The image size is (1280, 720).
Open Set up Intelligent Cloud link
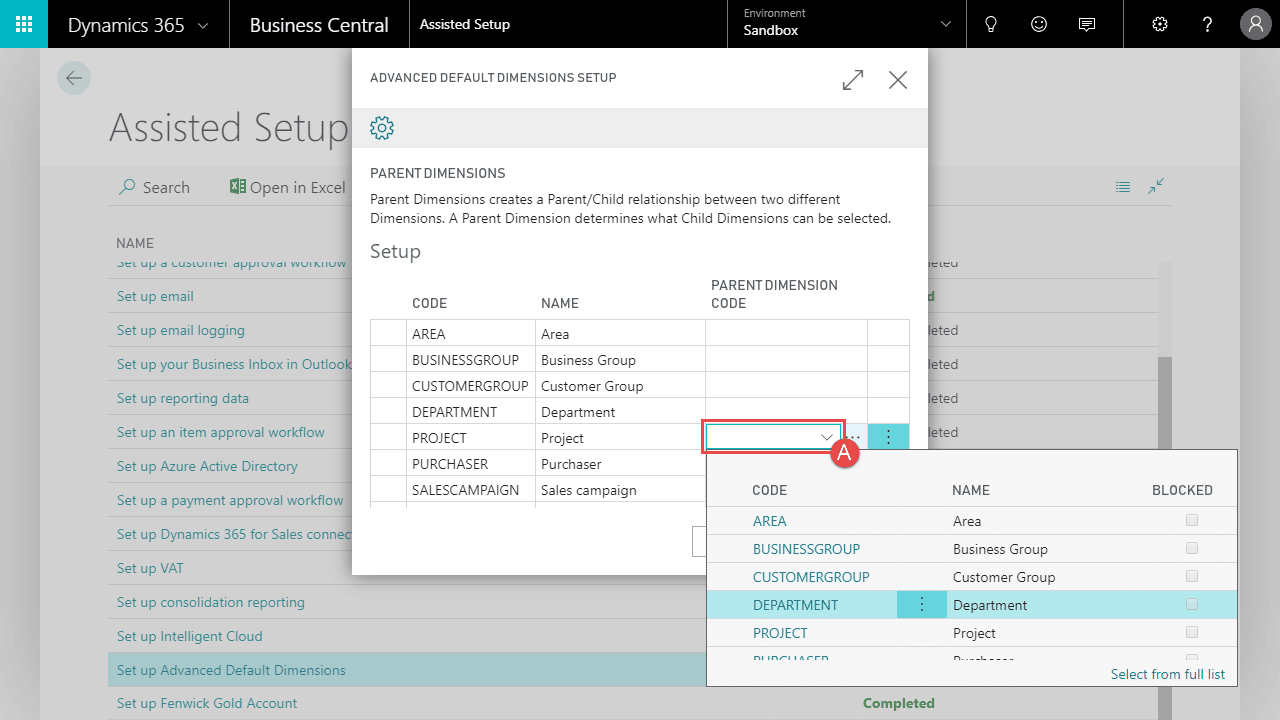click(x=189, y=636)
